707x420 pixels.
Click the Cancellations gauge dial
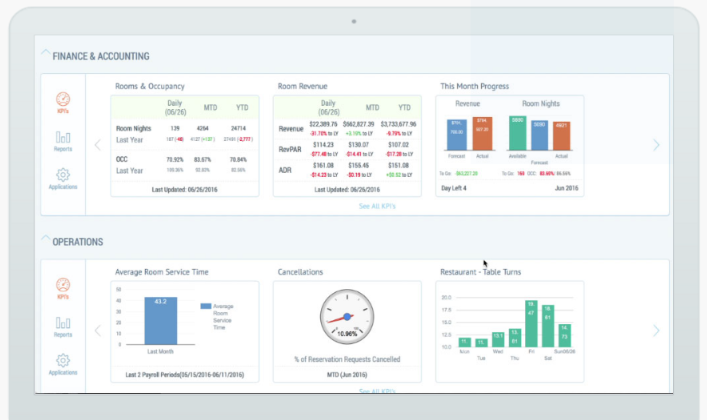point(347,317)
